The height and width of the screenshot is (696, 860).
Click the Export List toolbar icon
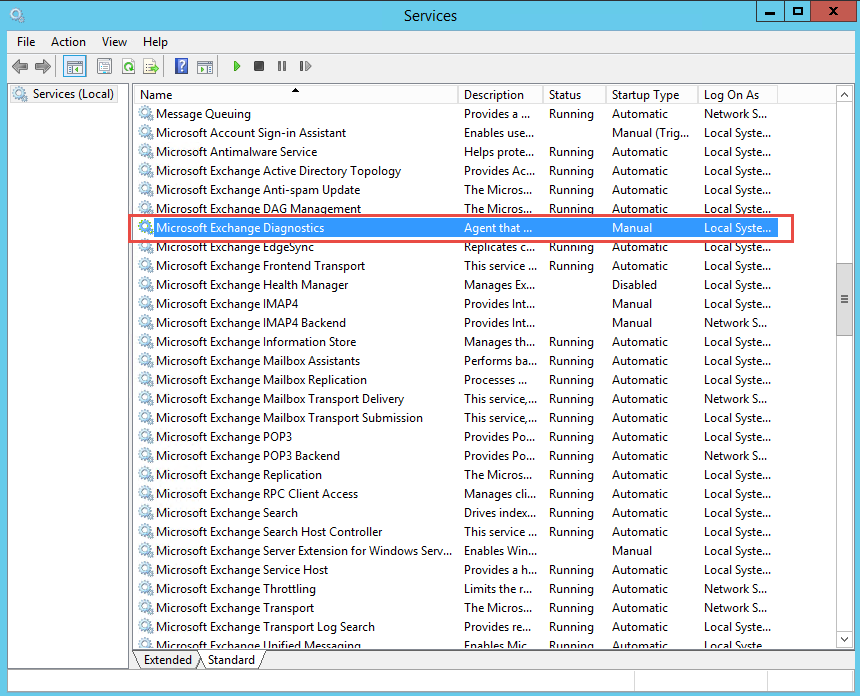pyautogui.click(x=151, y=66)
